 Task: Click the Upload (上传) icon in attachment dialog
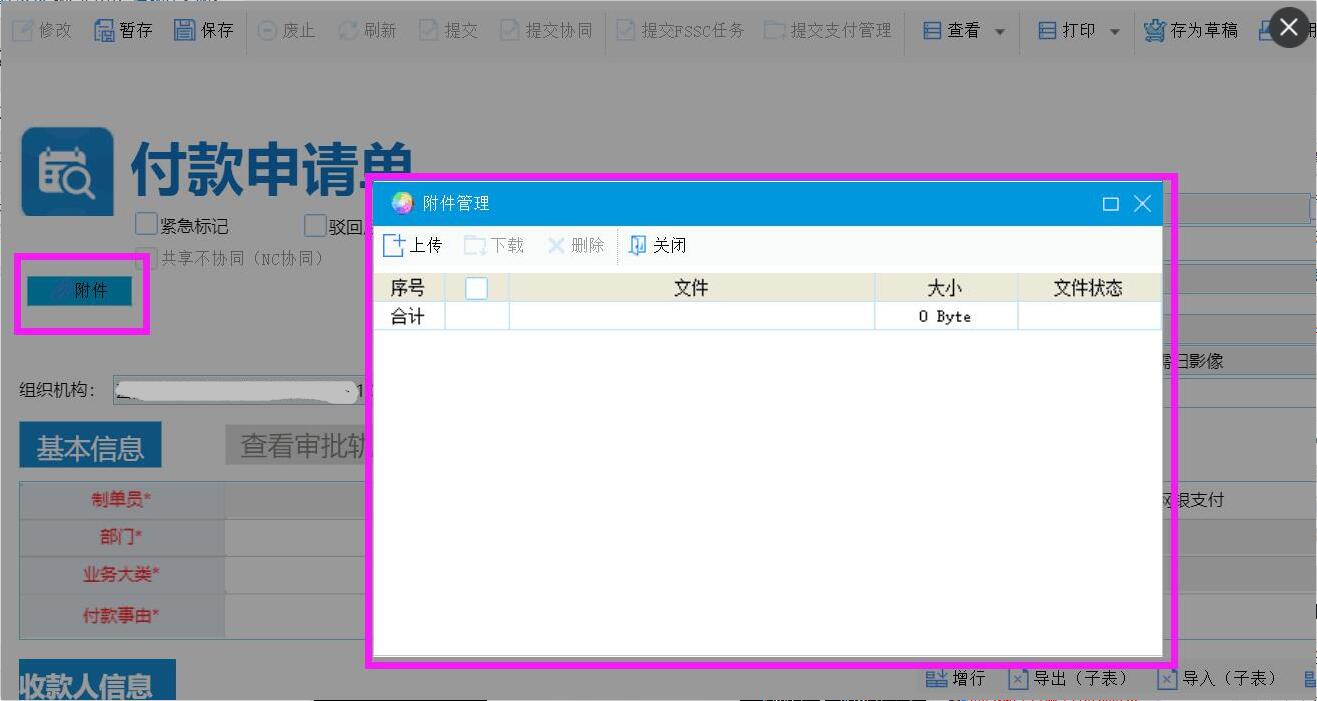(x=394, y=246)
